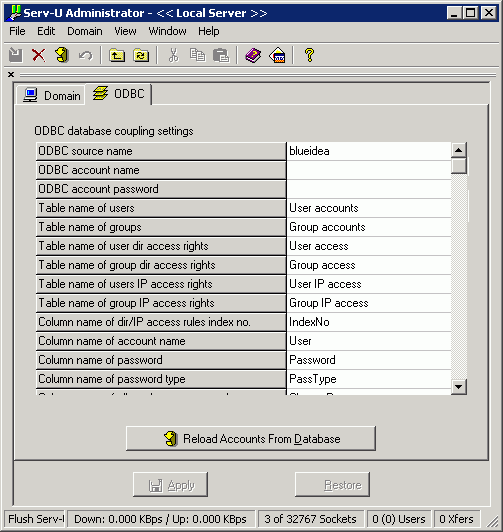Screen dimensions: 503x532
Task: Maximize the Serv-U Administrator window
Action: 471,13
